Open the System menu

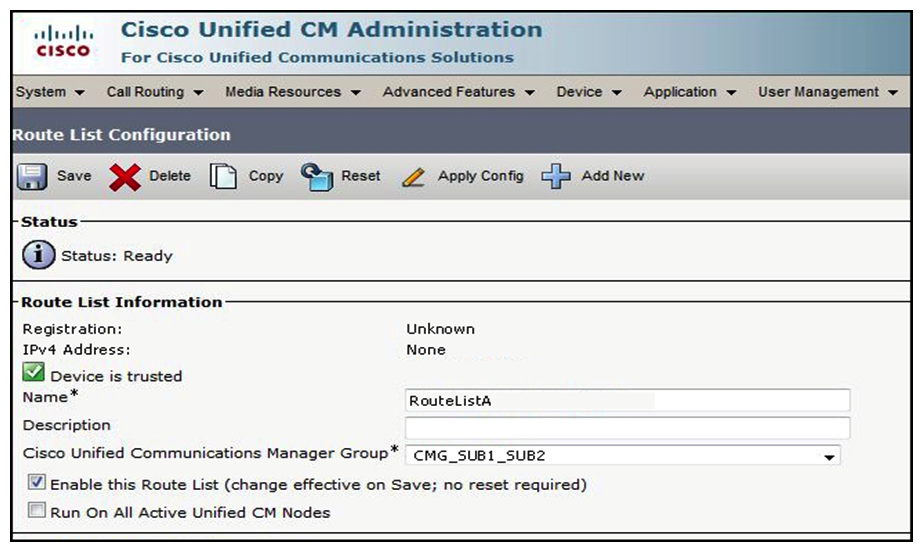(x=50, y=92)
